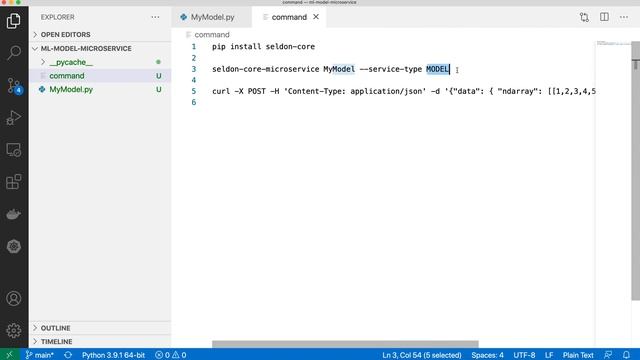
Task: Click the Open Changes icon in editor toolbar
Action: tap(584, 17)
